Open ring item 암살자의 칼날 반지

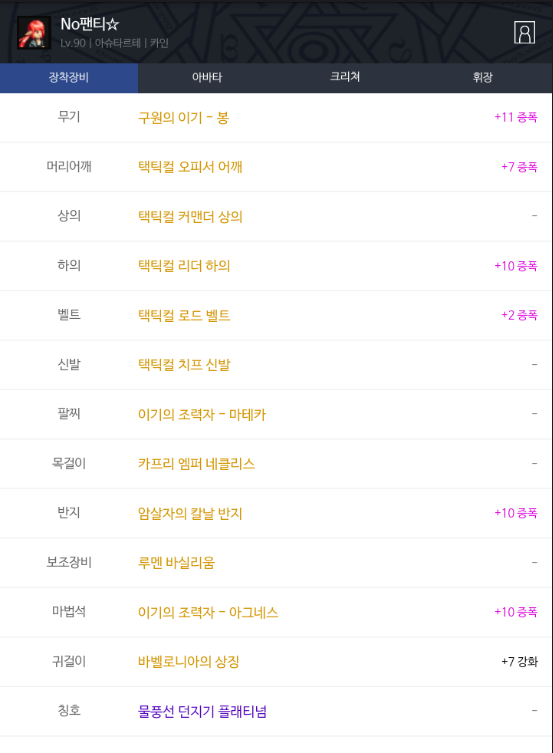point(190,513)
